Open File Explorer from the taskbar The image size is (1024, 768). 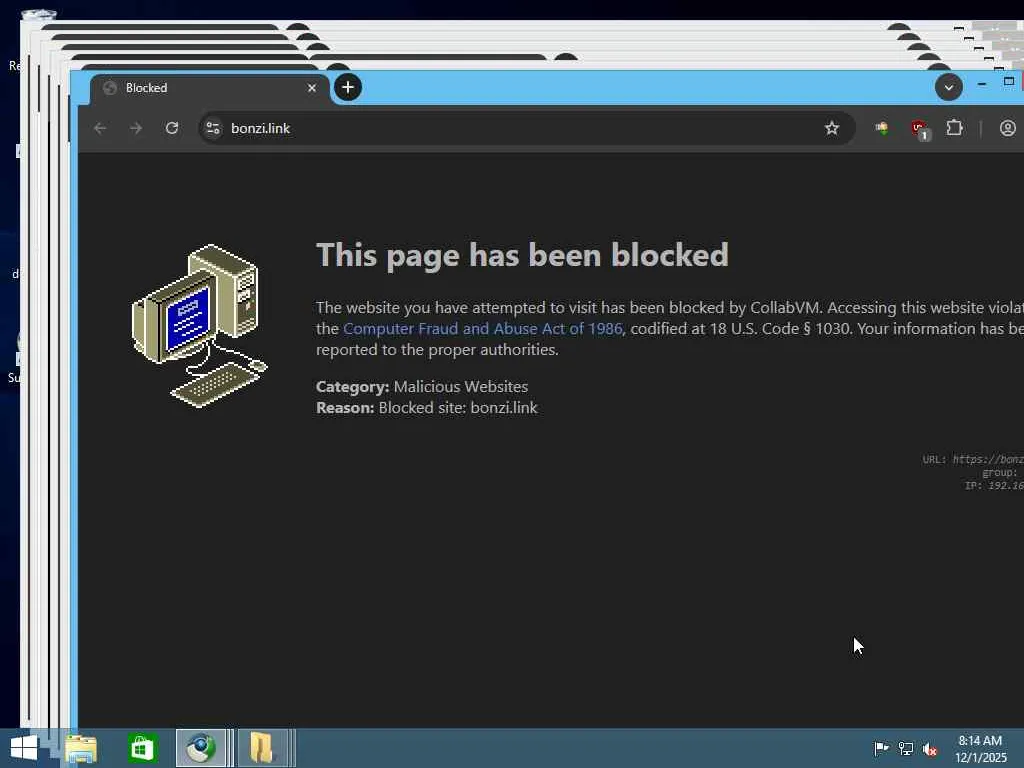pos(81,748)
